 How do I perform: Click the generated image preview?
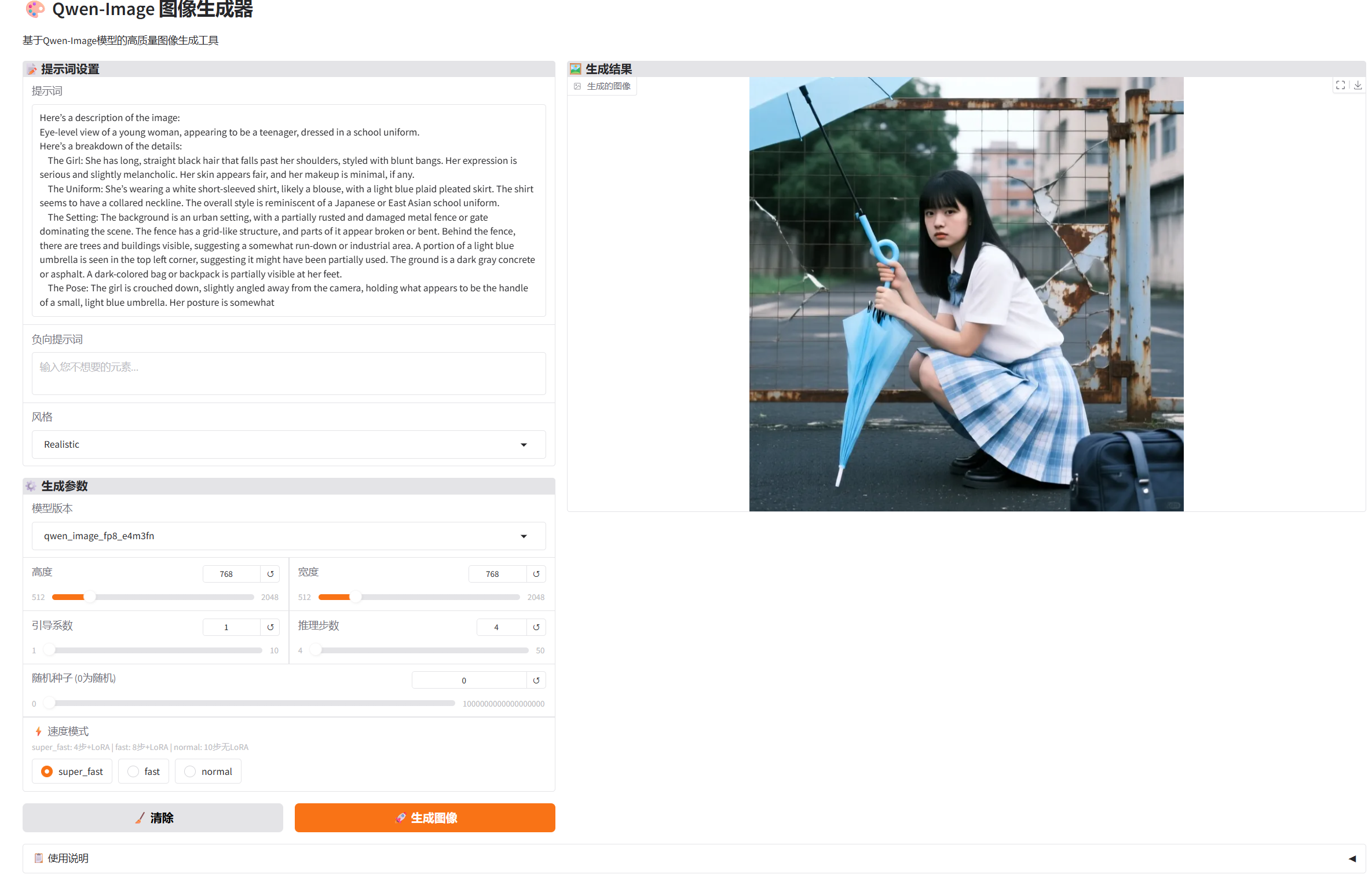click(966, 294)
